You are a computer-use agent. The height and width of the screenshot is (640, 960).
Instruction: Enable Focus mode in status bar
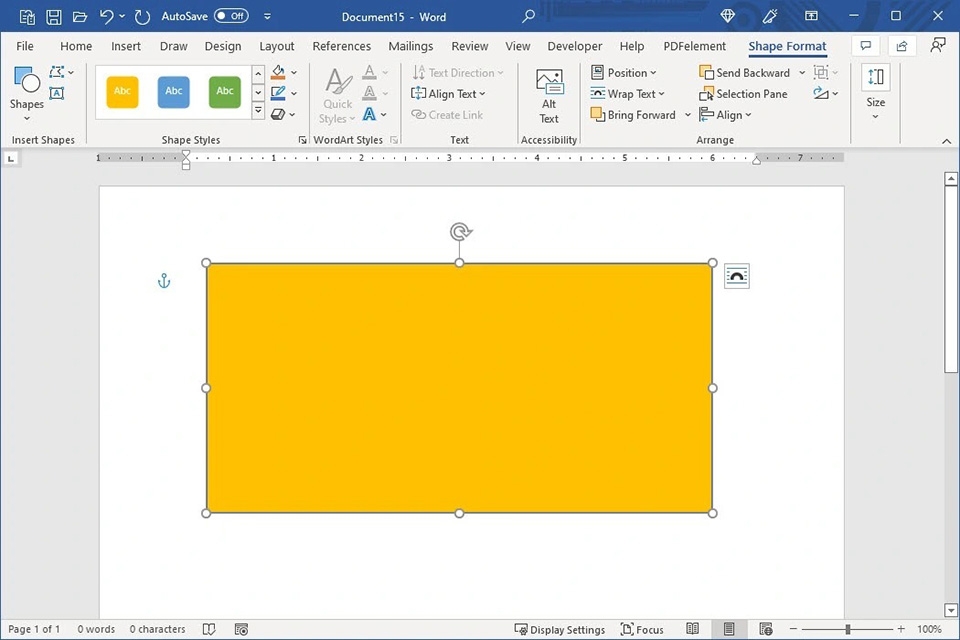click(642, 629)
